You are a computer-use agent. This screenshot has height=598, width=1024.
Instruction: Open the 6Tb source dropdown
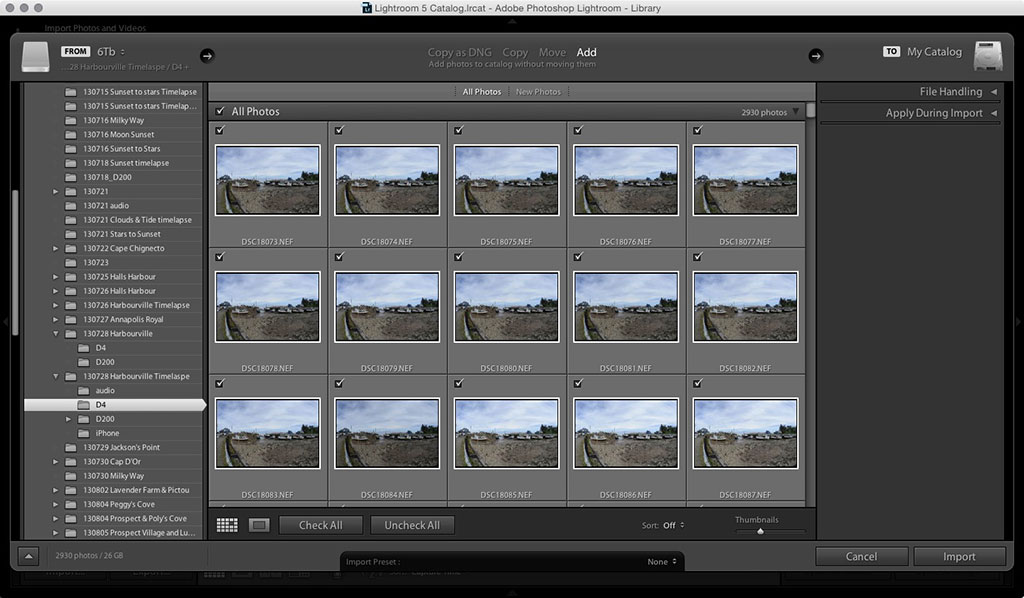tap(111, 52)
